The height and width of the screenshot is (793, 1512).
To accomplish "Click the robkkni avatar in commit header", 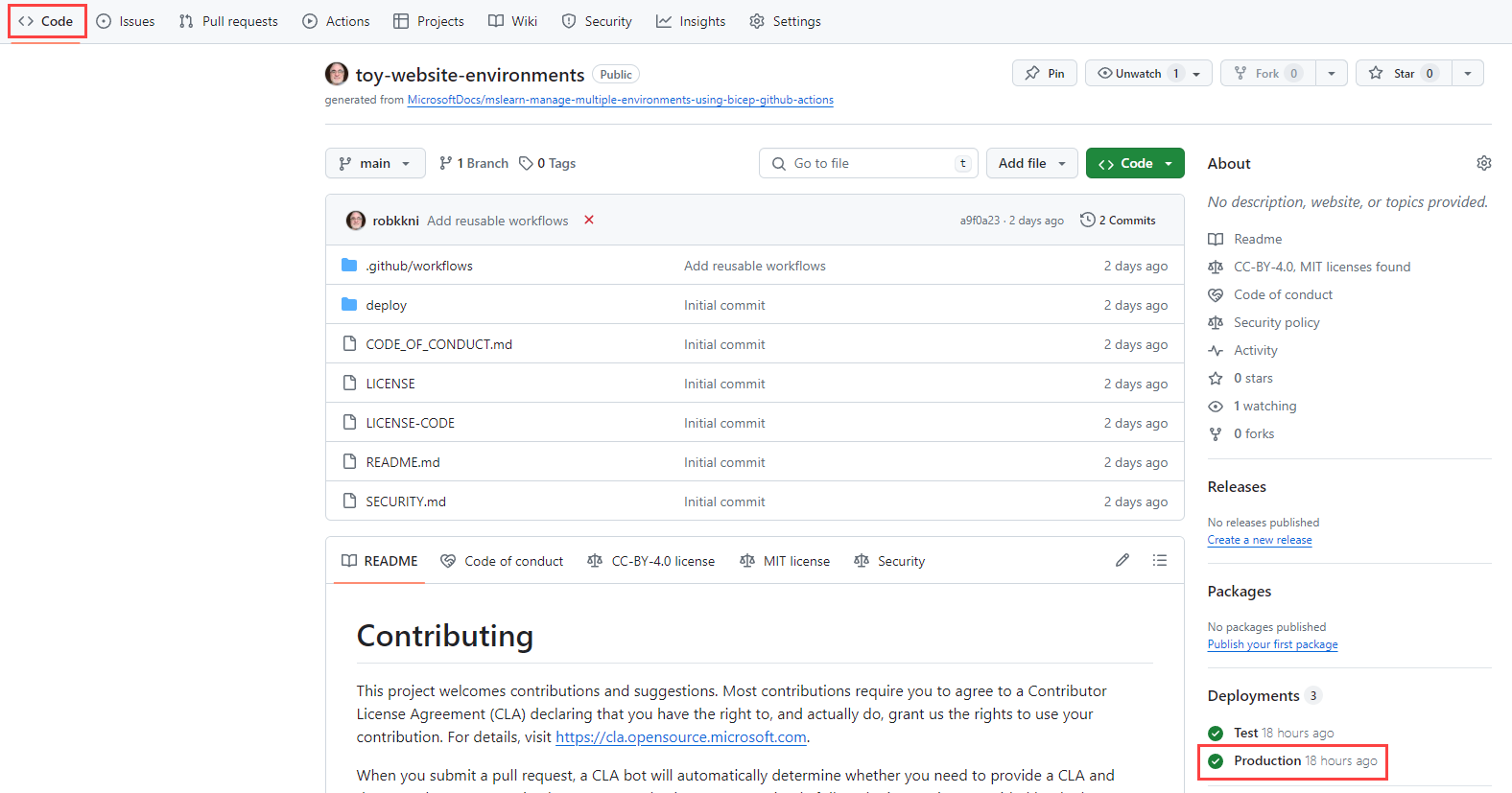I will click(x=356, y=221).
